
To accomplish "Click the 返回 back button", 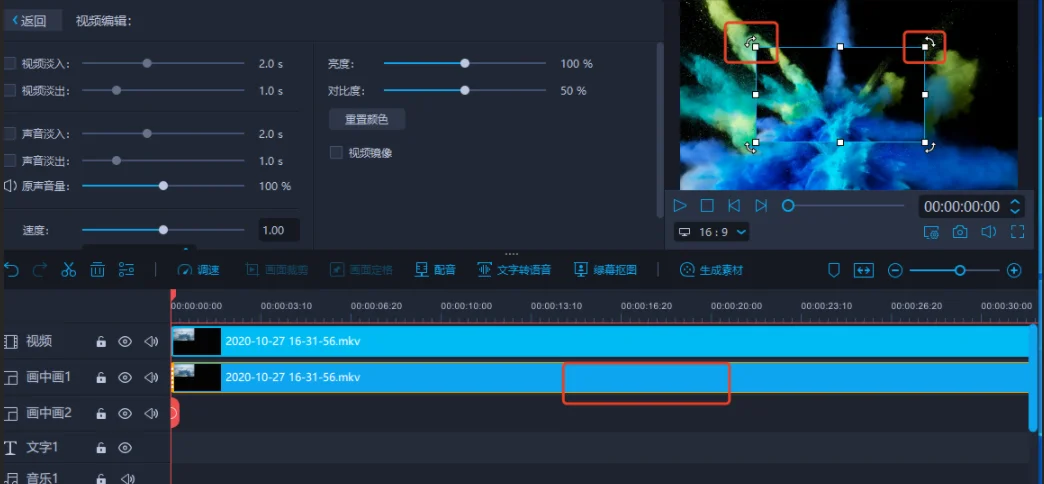I will pos(31,21).
